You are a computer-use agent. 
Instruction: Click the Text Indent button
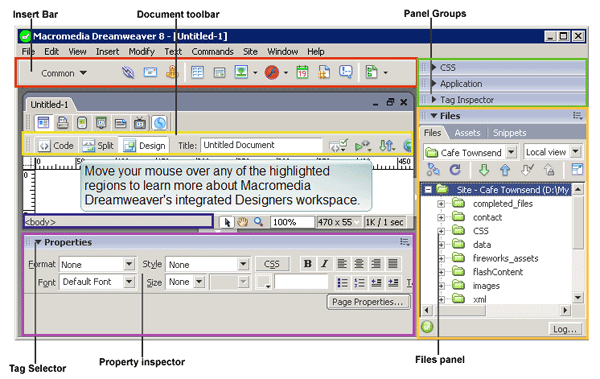point(393,283)
